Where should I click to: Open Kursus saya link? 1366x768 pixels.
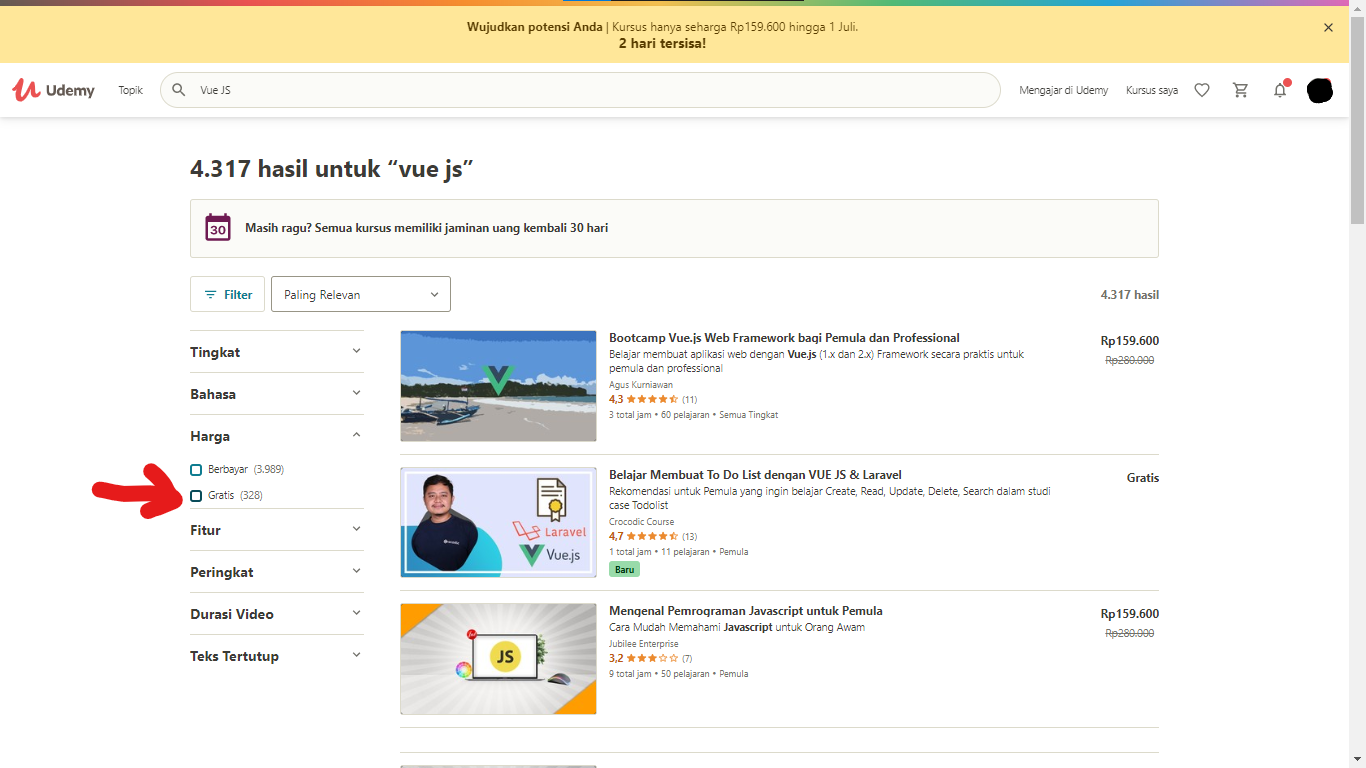click(1152, 90)
